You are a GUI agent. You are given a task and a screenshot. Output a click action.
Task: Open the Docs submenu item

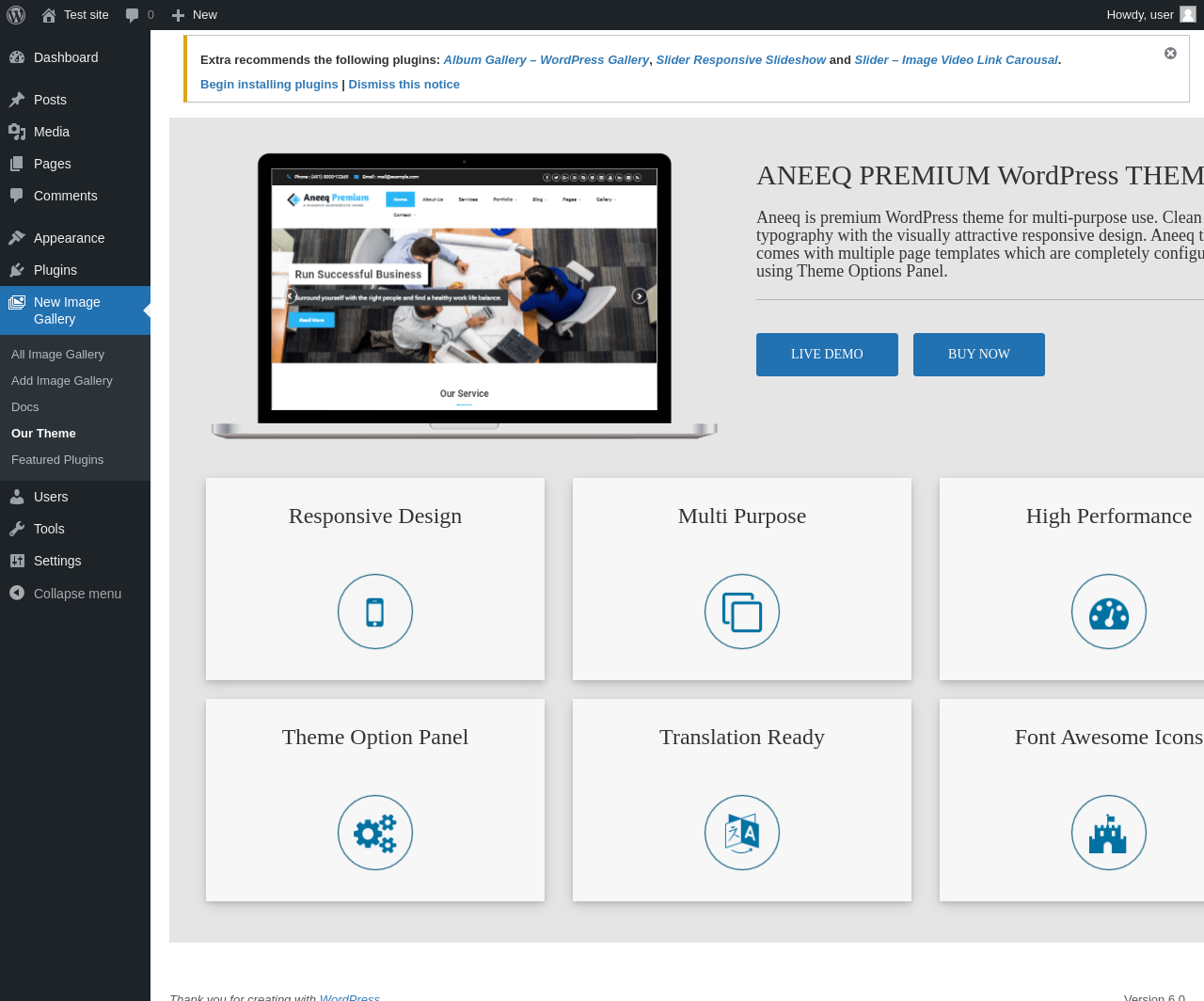click(x=25, y=407)
